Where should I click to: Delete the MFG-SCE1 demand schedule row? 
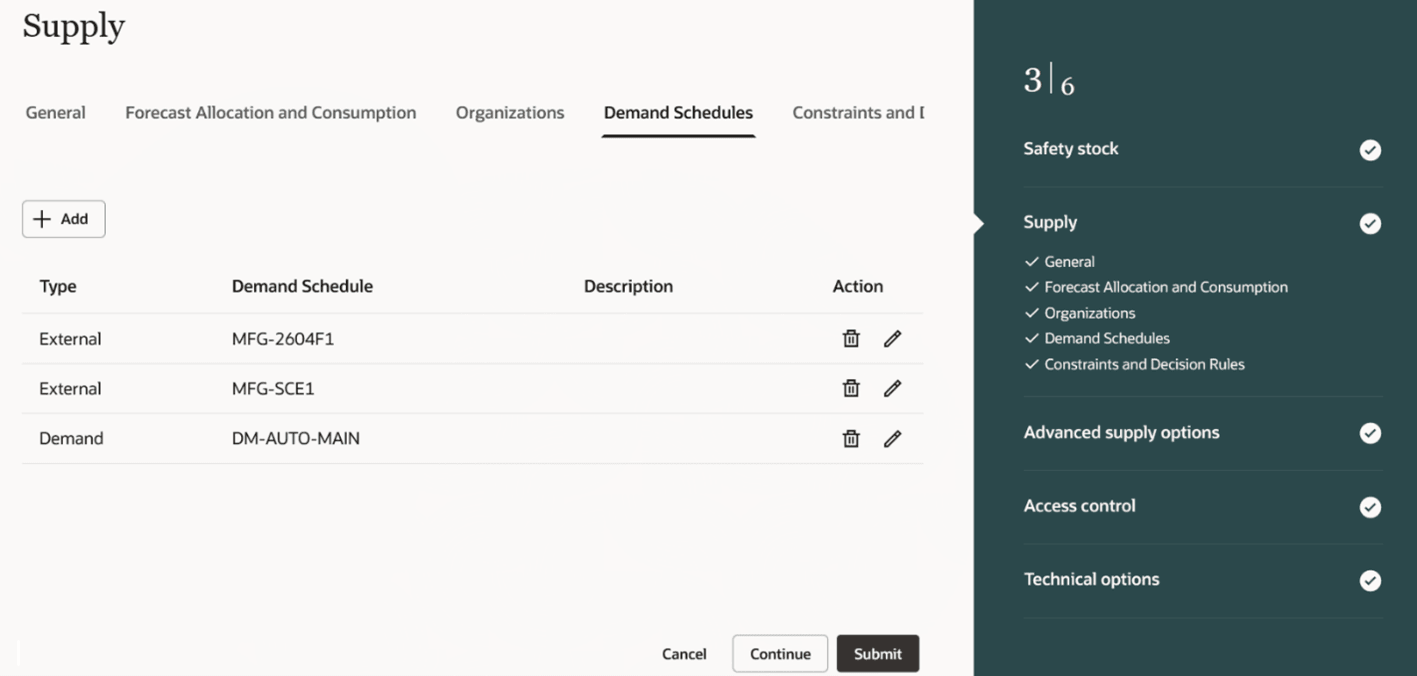(x=851, y=388)
